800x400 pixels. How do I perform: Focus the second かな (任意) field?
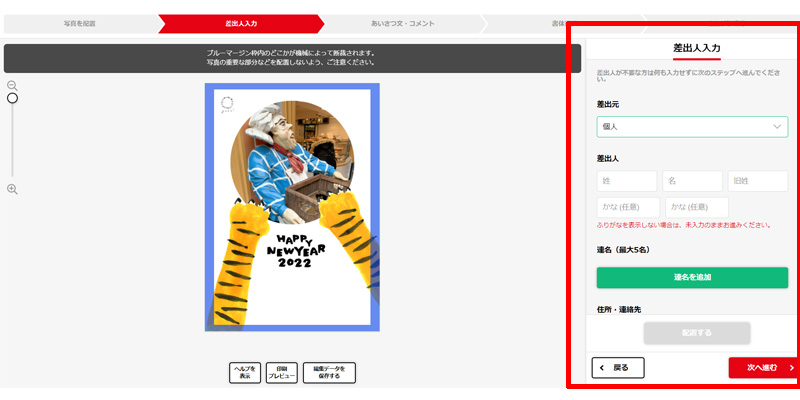click(696, 207)
